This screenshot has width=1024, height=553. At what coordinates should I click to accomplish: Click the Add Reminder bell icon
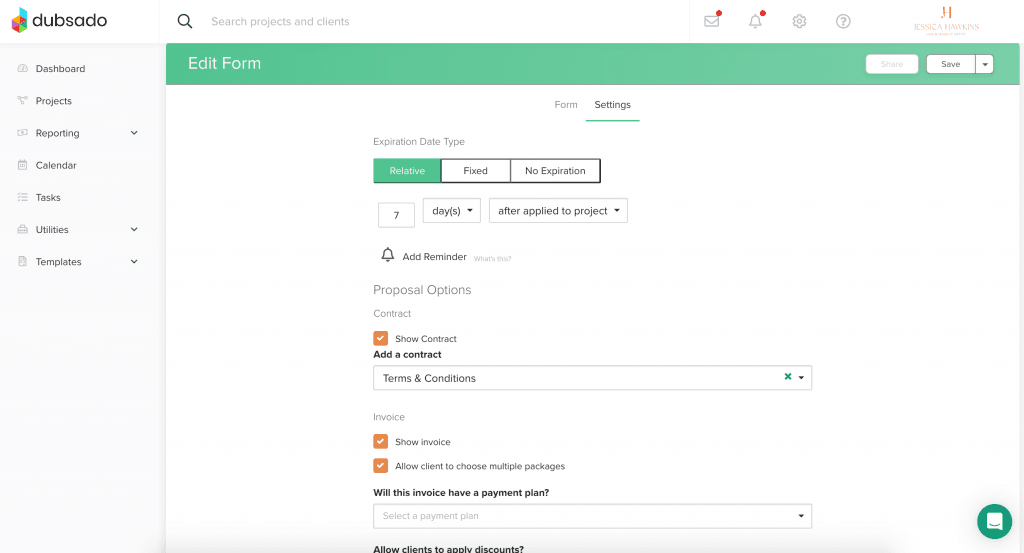coord(387,255)
